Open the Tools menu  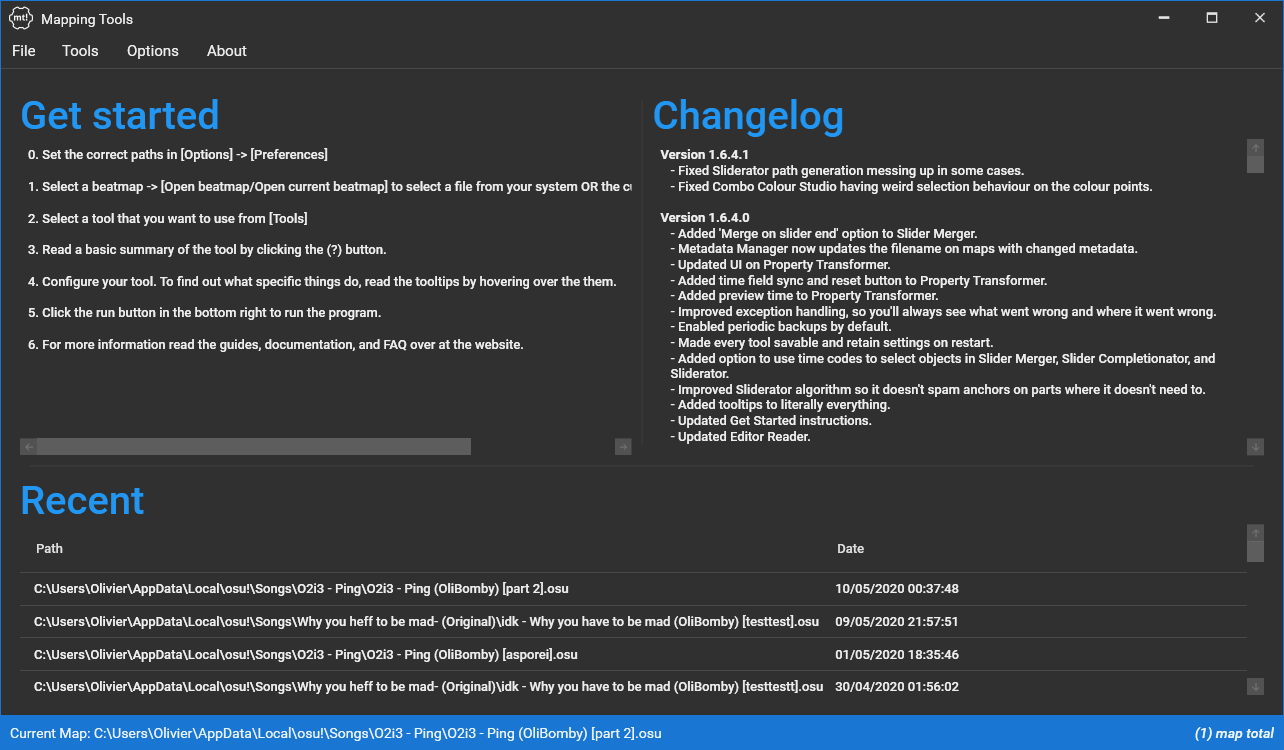point(80,51)
